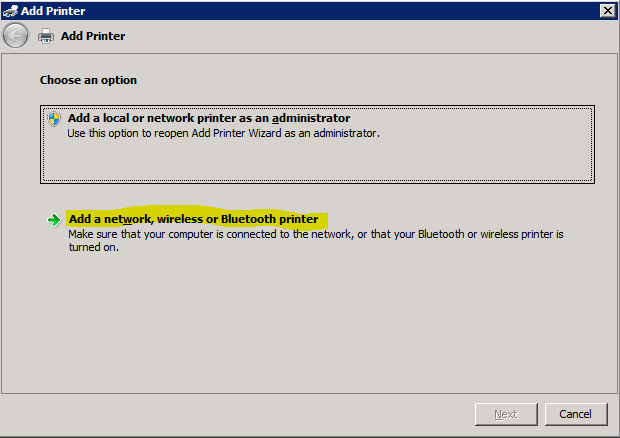Screen dimensions: 620x438
Task: Click 'Use this option to reopen' description text
Action: point(223,132)
